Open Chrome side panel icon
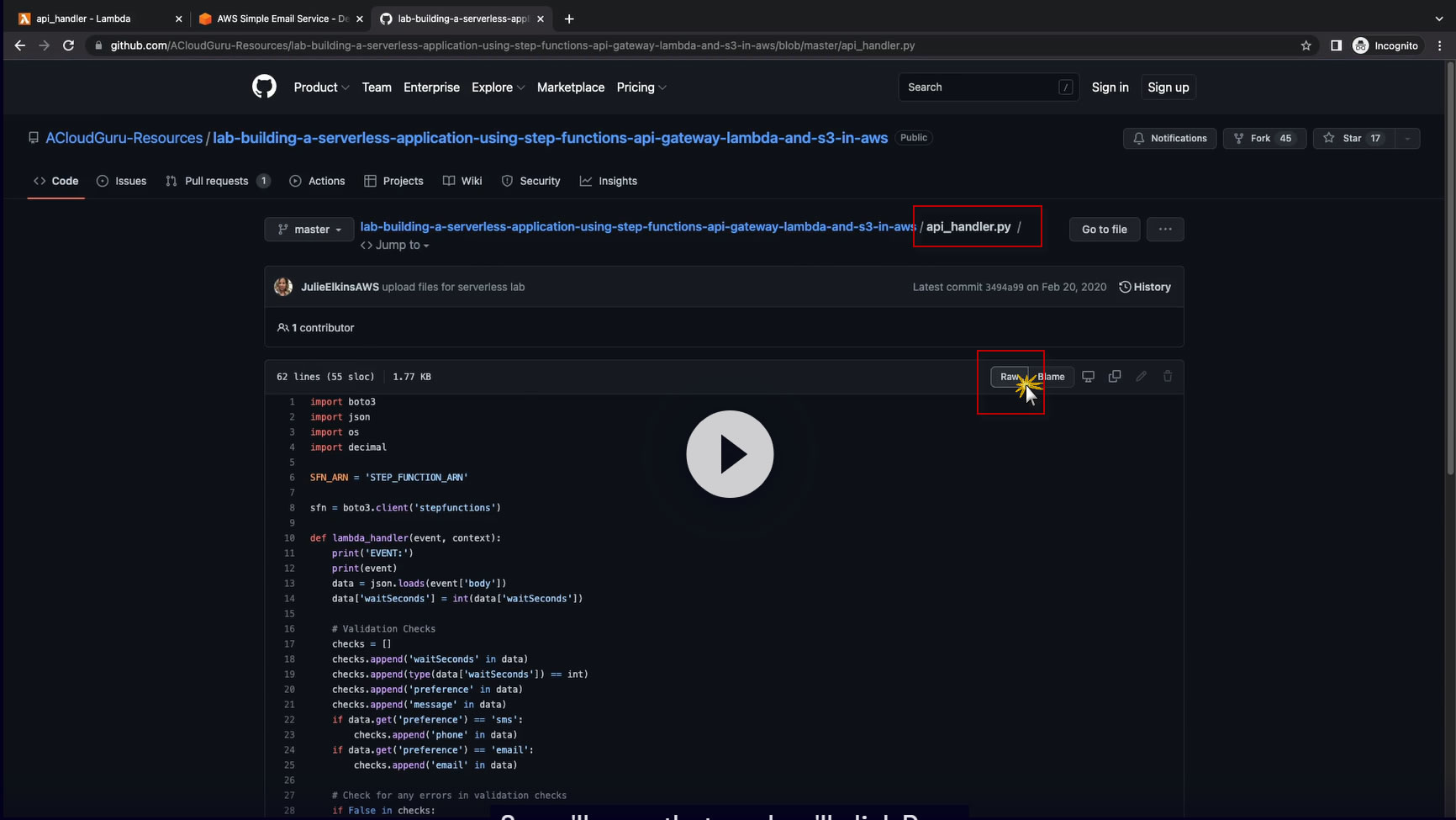 (1336, 45)
